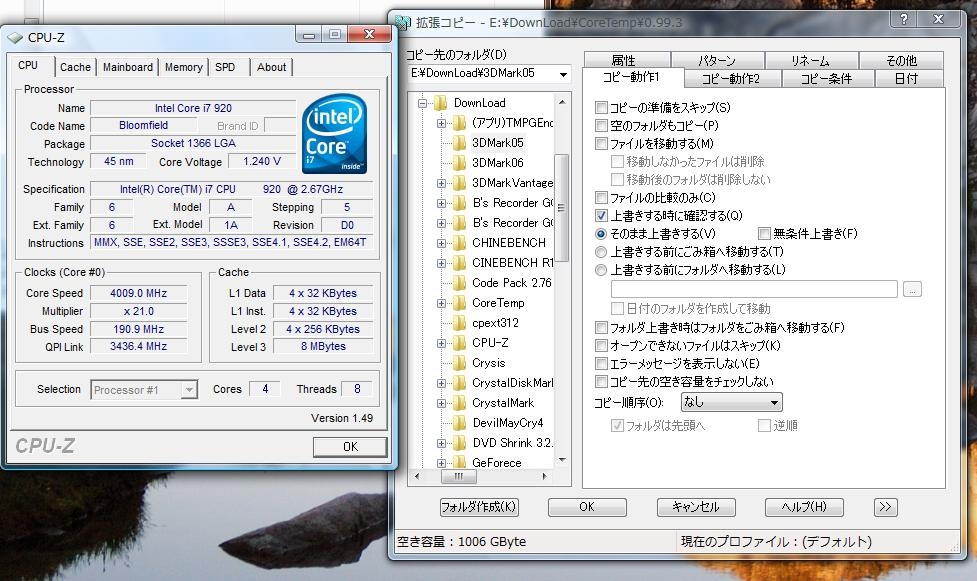Select the 3DMark05 folder icon

[x=459, y=143]
